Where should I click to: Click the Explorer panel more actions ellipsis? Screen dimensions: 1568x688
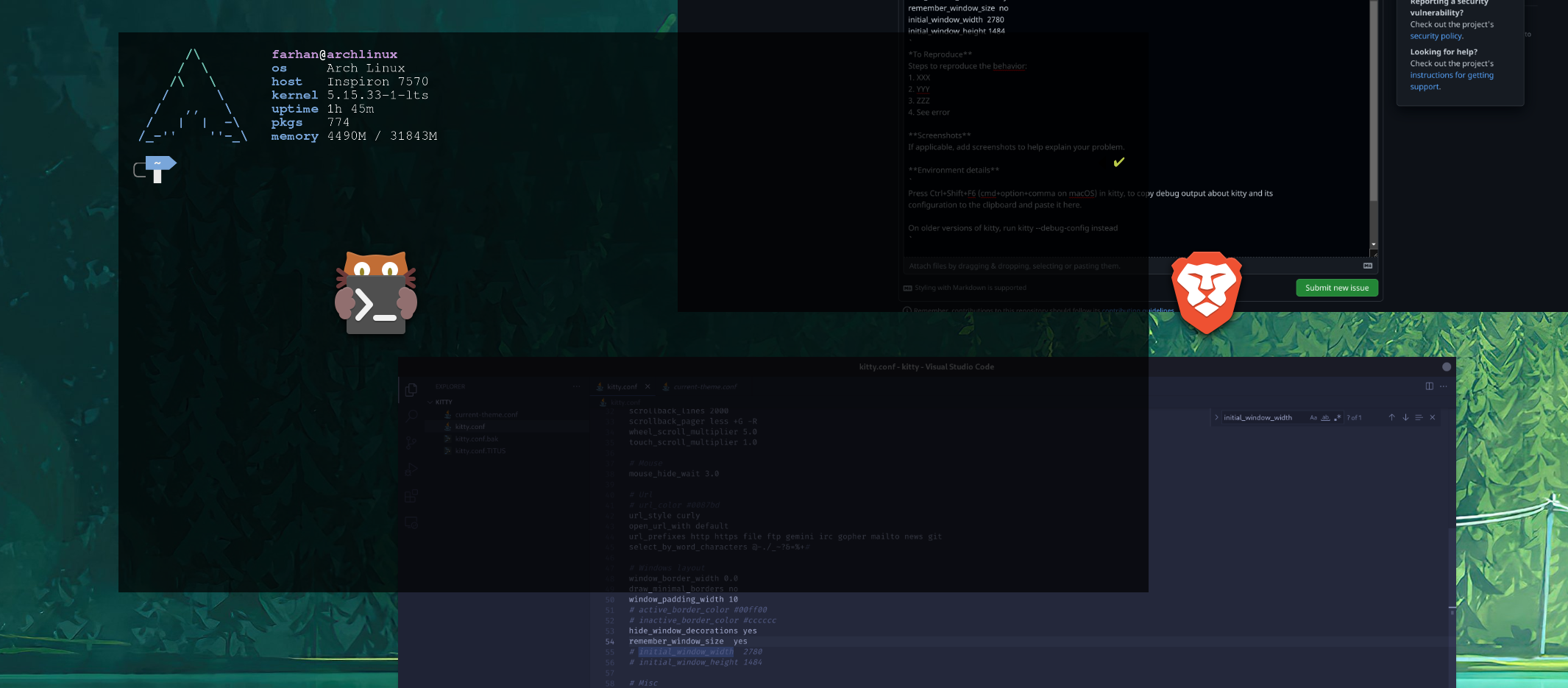pos(576,386)
